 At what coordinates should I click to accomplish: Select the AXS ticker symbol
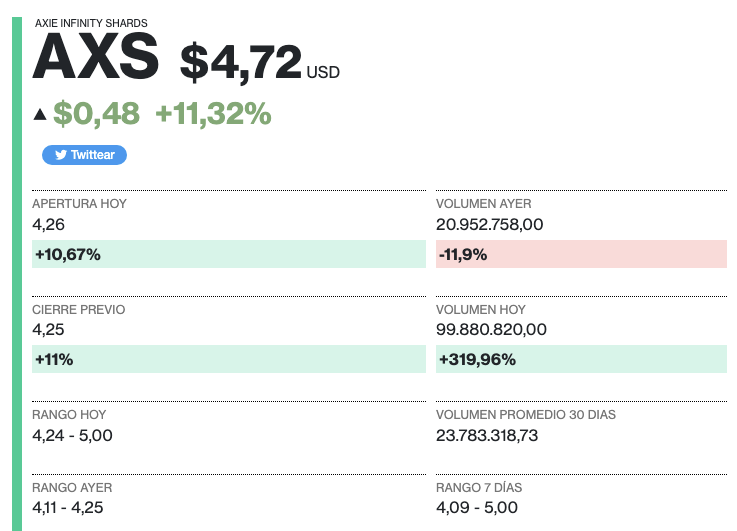[95, 57]
